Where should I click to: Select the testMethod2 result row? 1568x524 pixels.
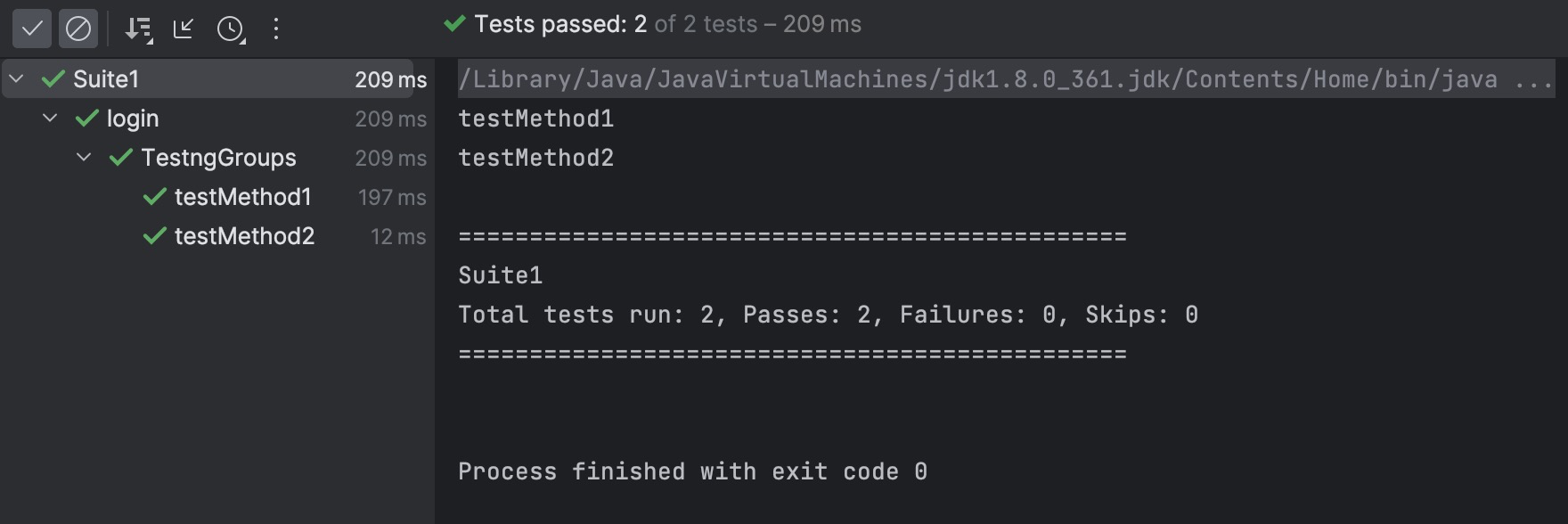click(244, 236)
